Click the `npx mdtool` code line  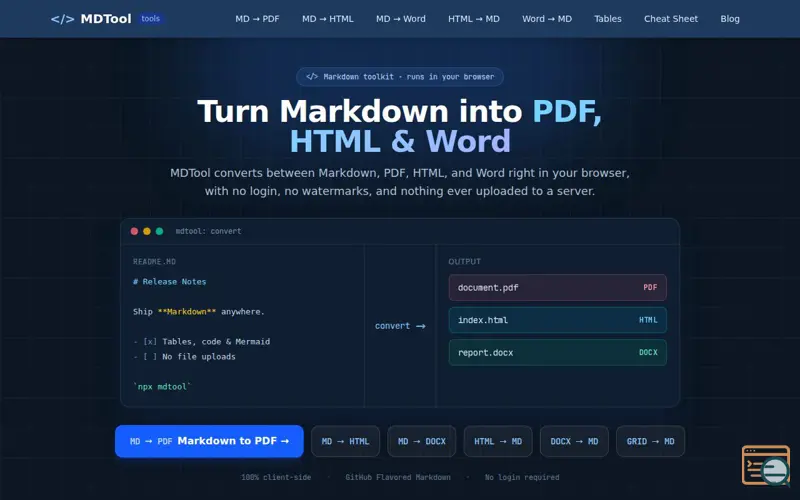(x=162, y=387)
